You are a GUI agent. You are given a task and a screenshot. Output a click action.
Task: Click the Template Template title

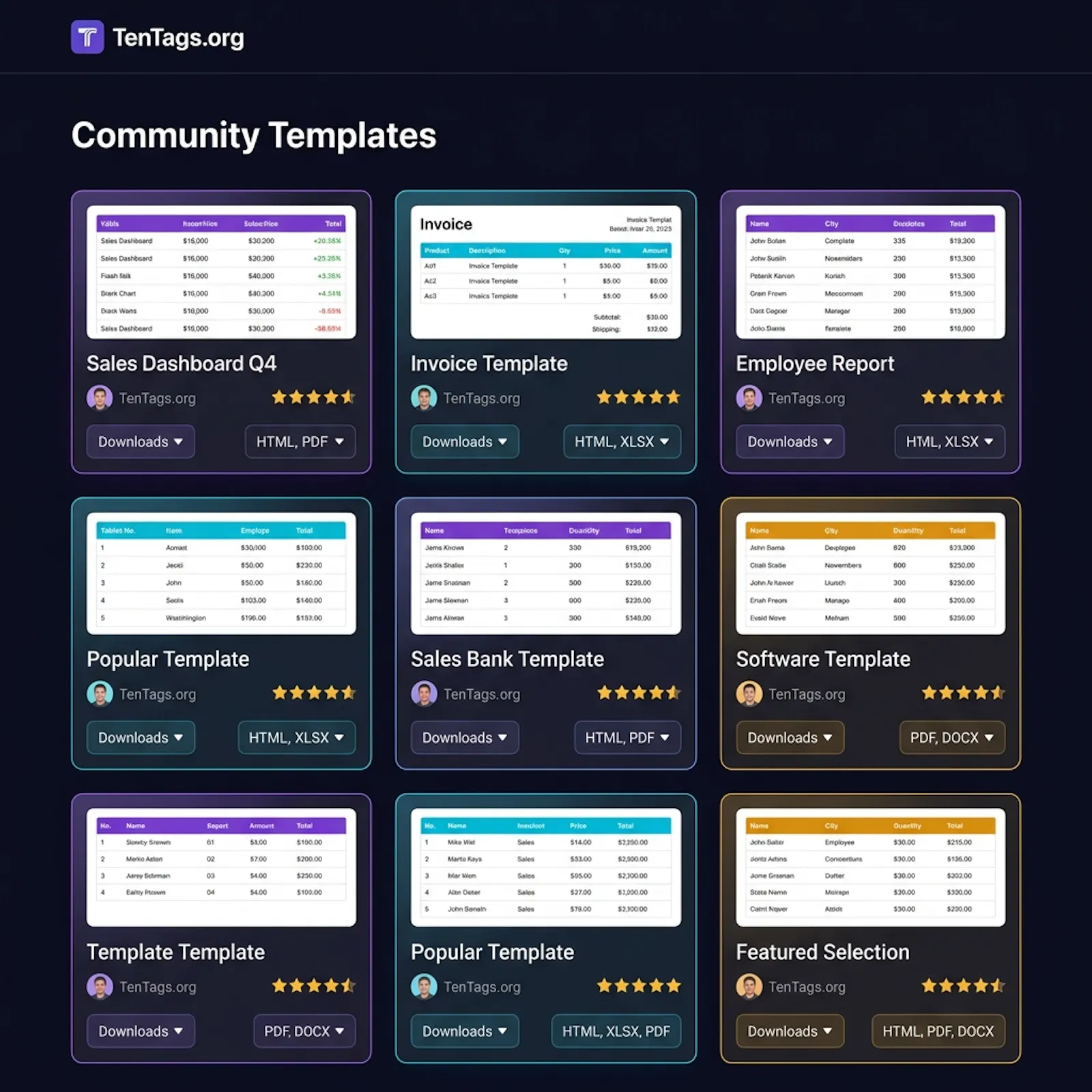[175, 952]
